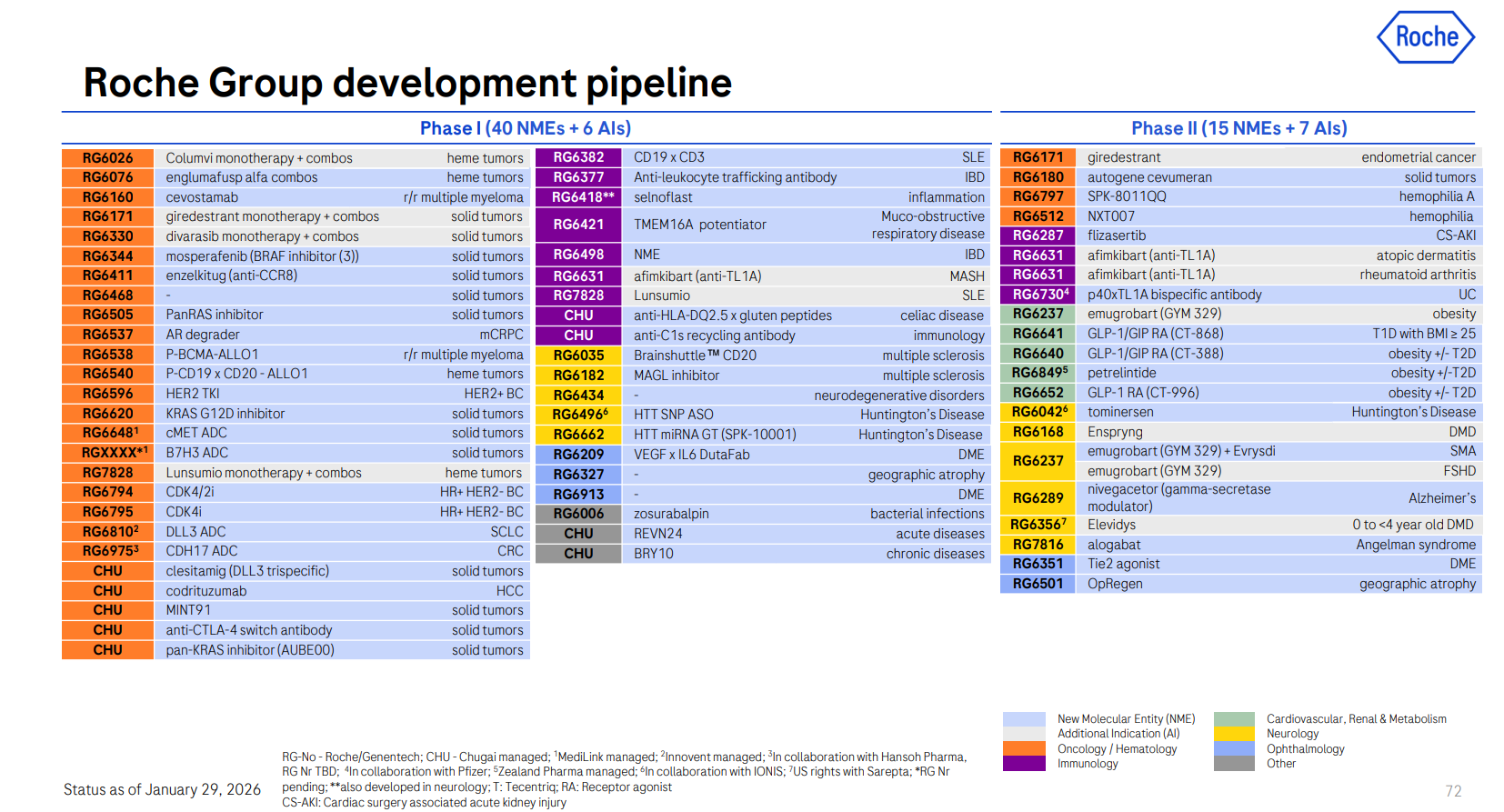The width and height of the screenshot is (1504, 812).
Task: Open the Phase II (15 NMEs + 7 AIs) heading
Action: coord(1238,128)
